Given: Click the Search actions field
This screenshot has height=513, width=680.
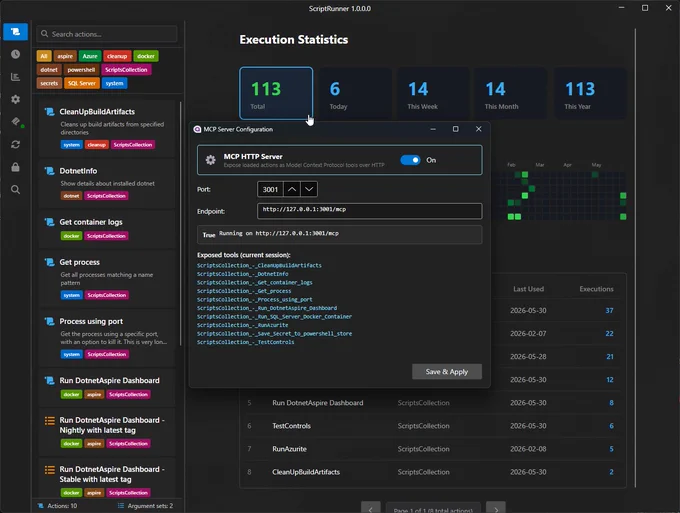Looking at the screenshot, I should pos(107,34).
